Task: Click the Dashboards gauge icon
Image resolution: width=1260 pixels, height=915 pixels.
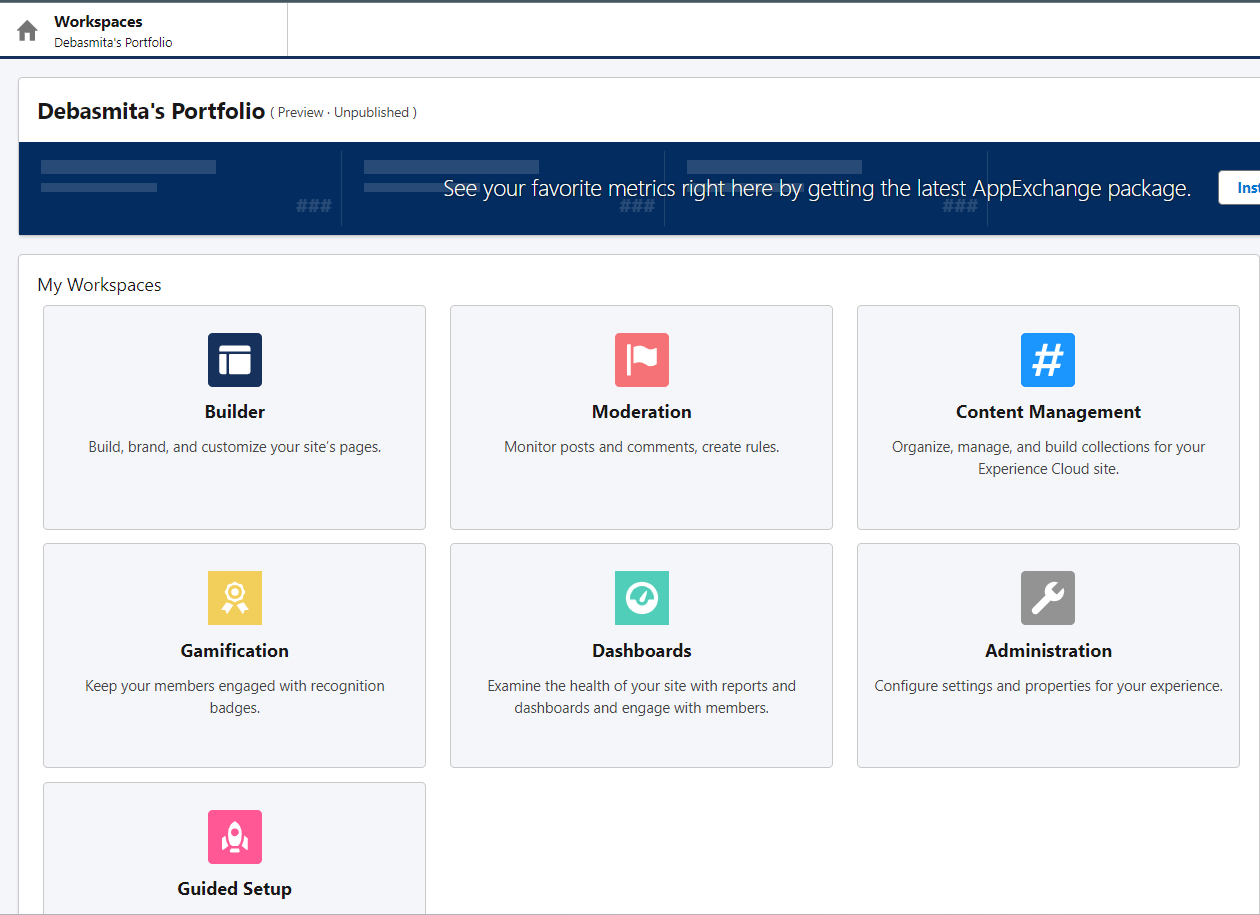Action: click(641, 598)
